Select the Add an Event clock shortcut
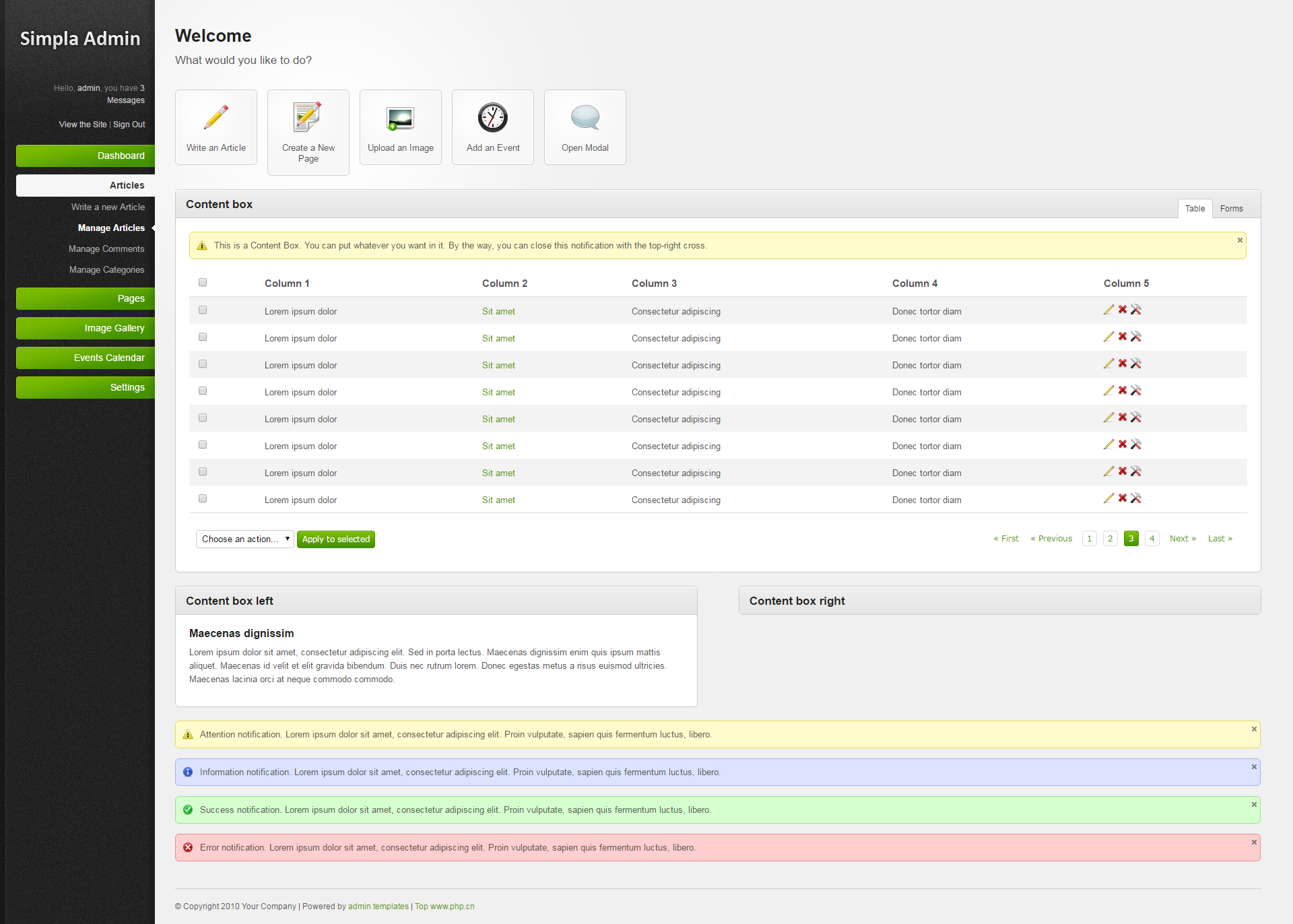 (493, 127)
